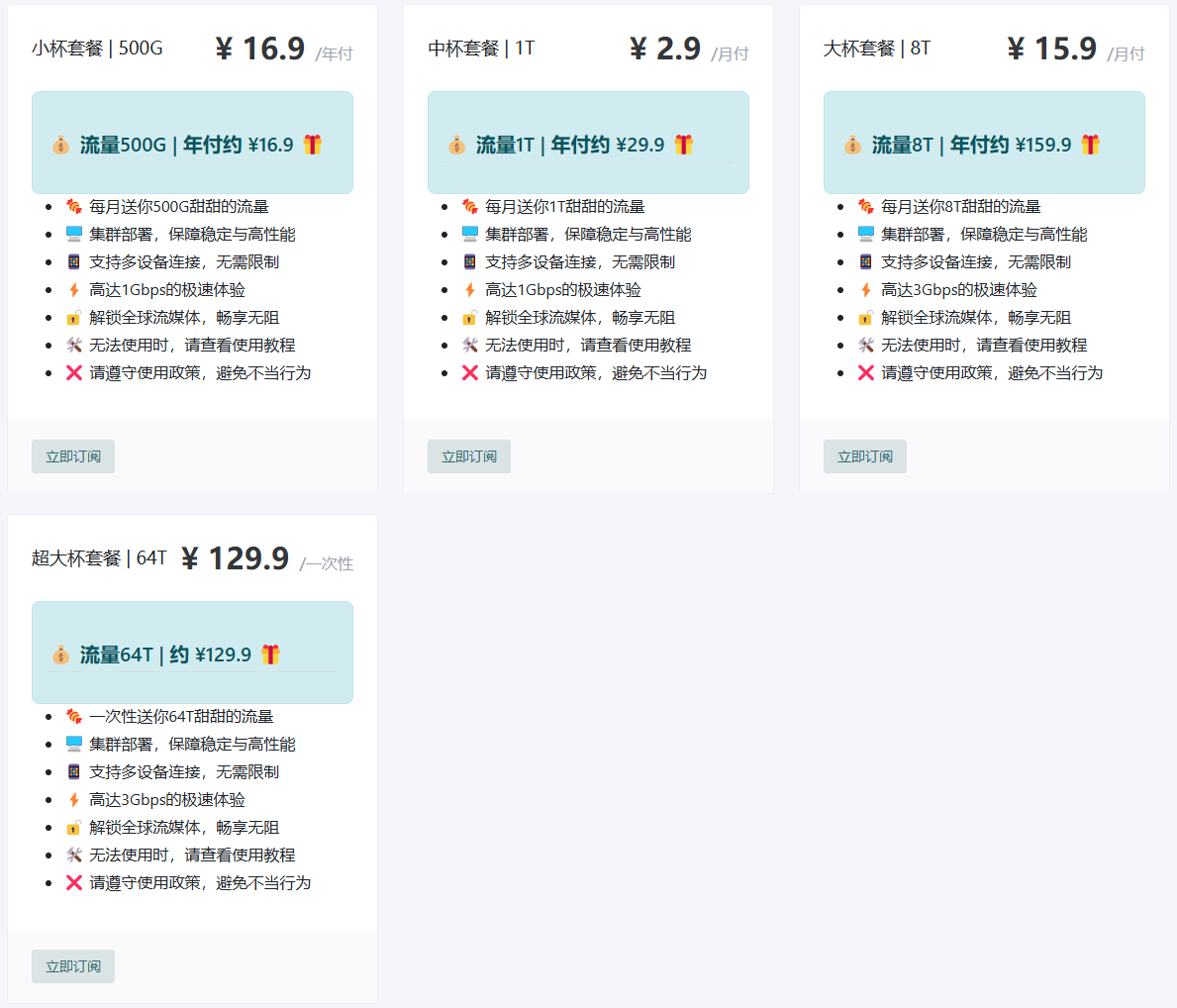Click unlock icon in 超大杯套餐 feature list
This screenshot has width=1177, height=1008.
[x=73, y=828]
